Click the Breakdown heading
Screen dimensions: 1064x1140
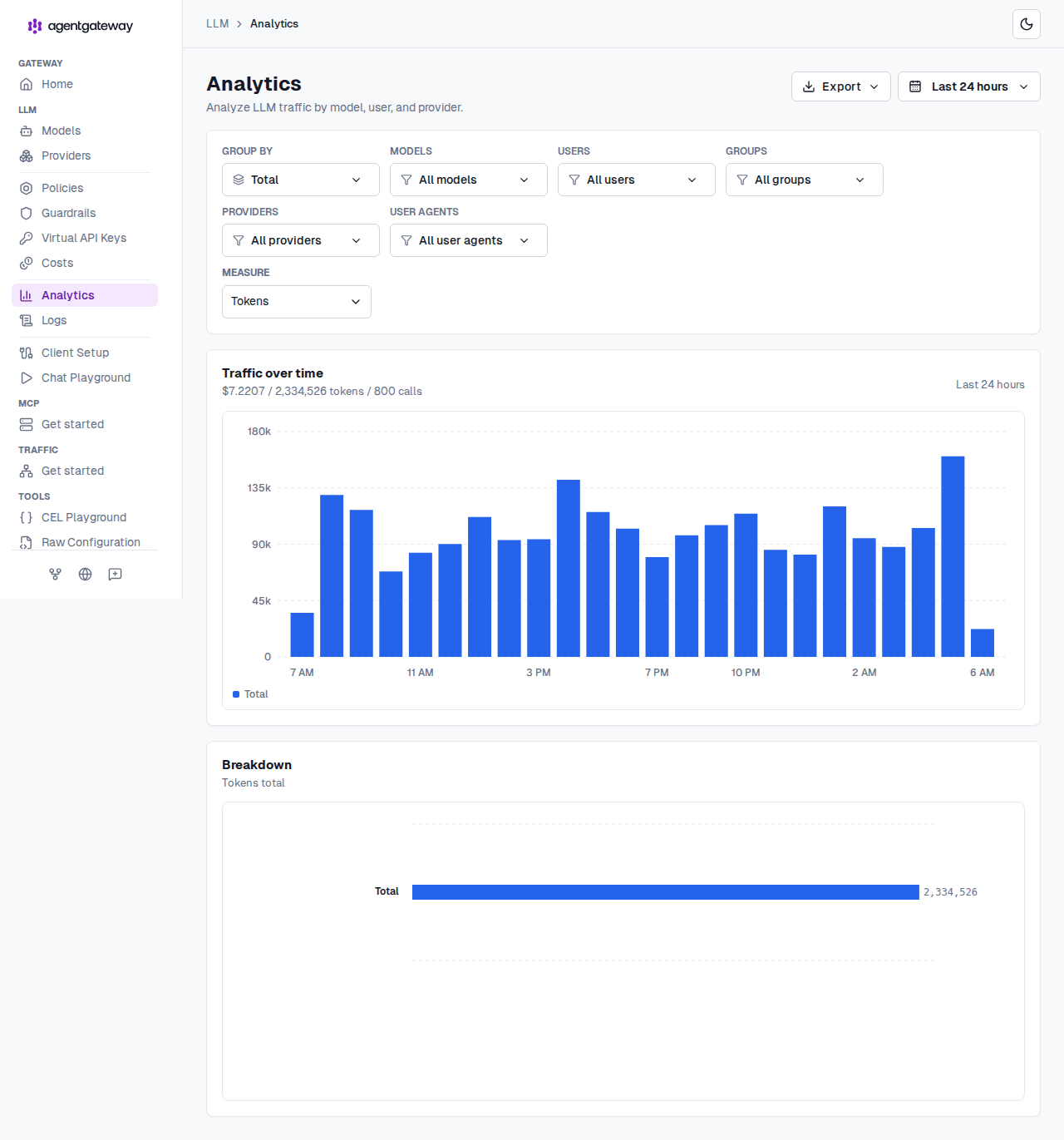[257, 765]
